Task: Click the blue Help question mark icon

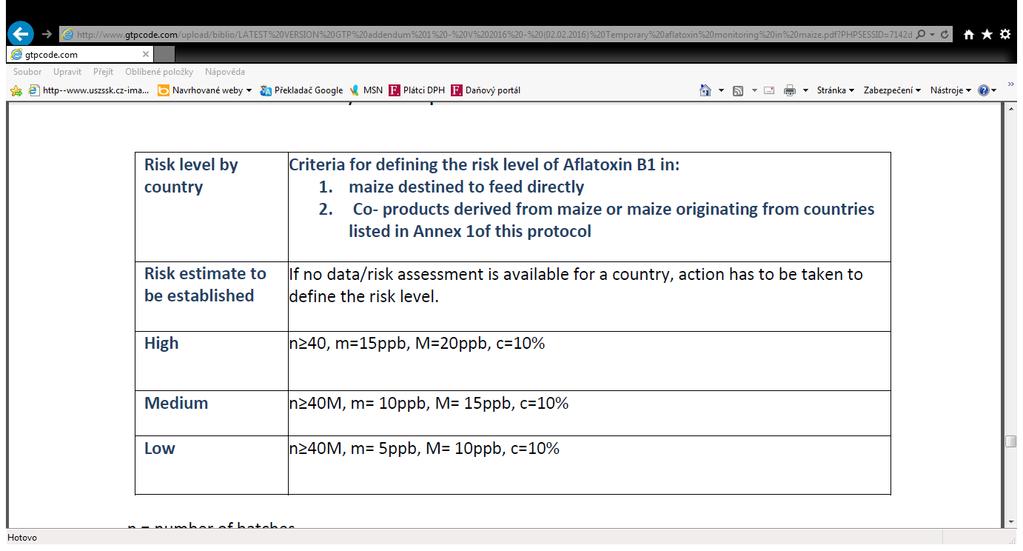Action: click(x=984, y=91)
